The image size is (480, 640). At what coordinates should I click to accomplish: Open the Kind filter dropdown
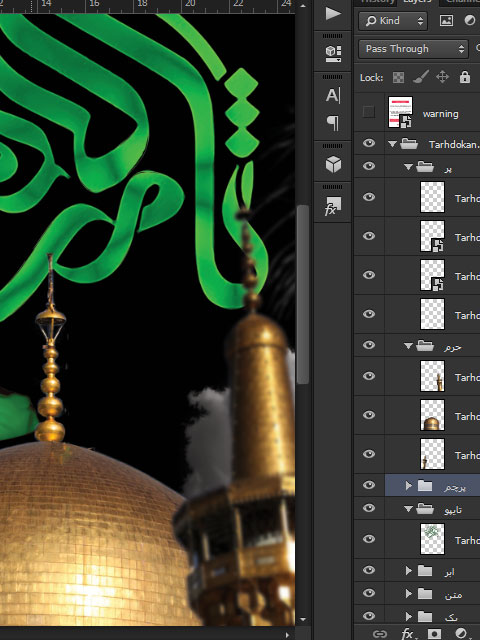(393, 21)
